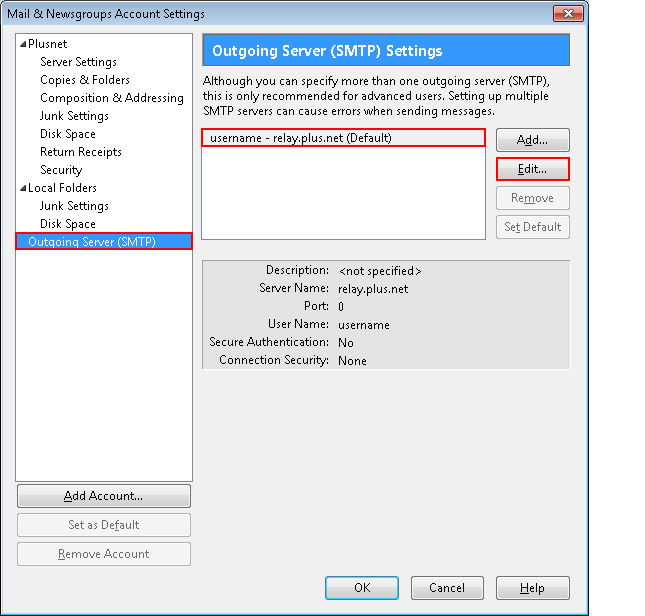The width and height of the screenshot is (645, 616).
Task: Click the Remove Account button
Action: tap(104, 554)
